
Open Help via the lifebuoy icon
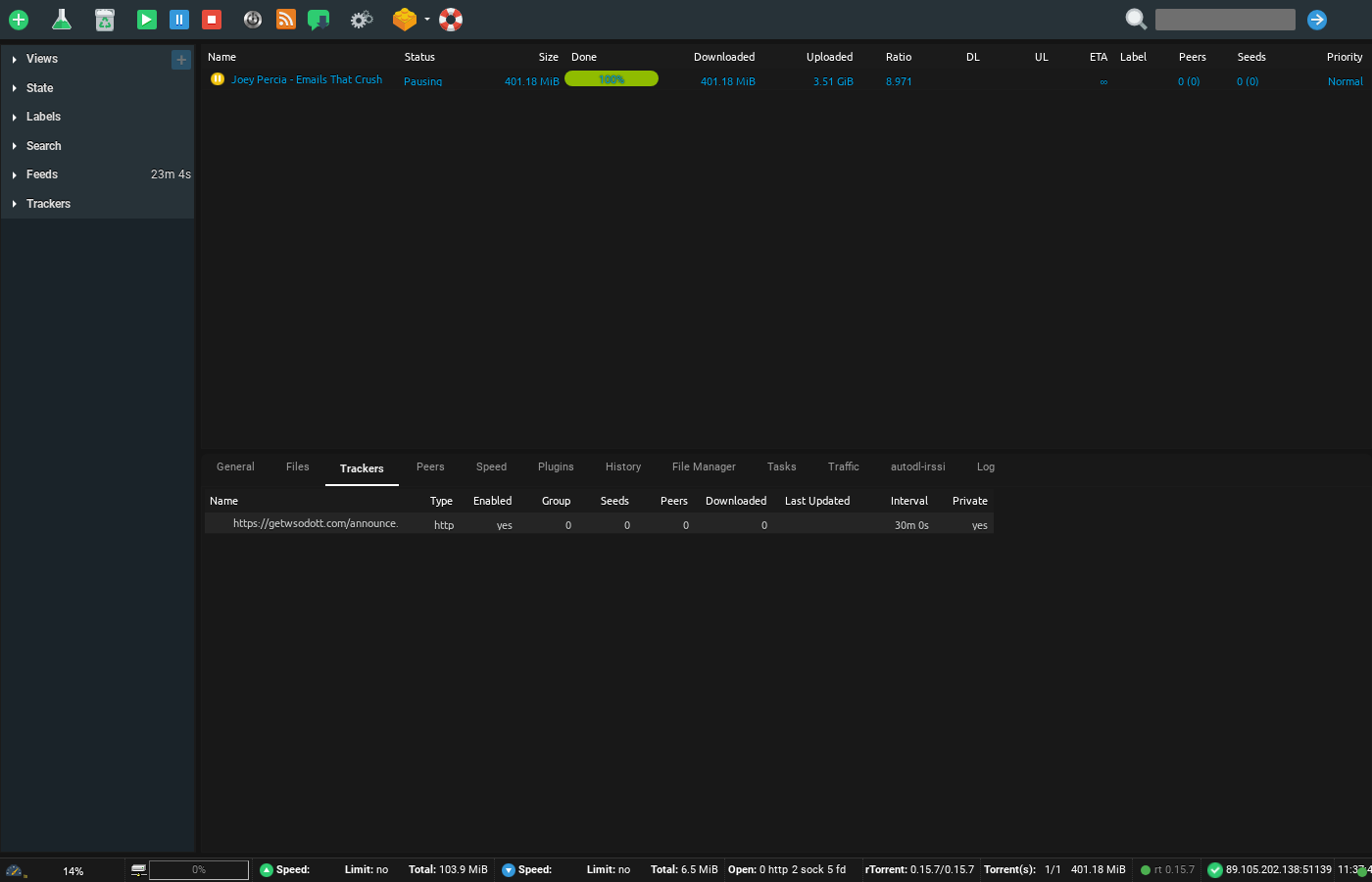pos(451,20)
